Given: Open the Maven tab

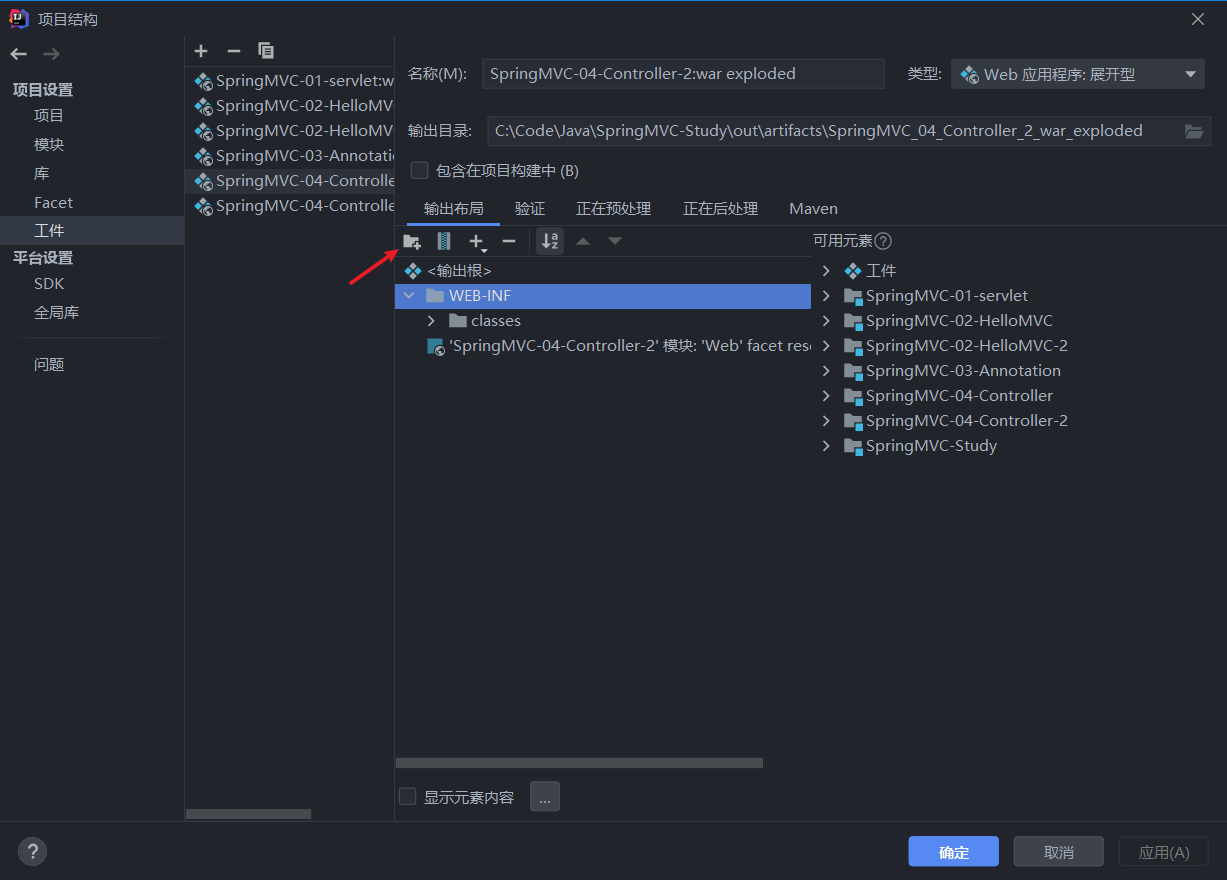Looking at the screenshot, I should pyautogui.click(x=813, y=209).
